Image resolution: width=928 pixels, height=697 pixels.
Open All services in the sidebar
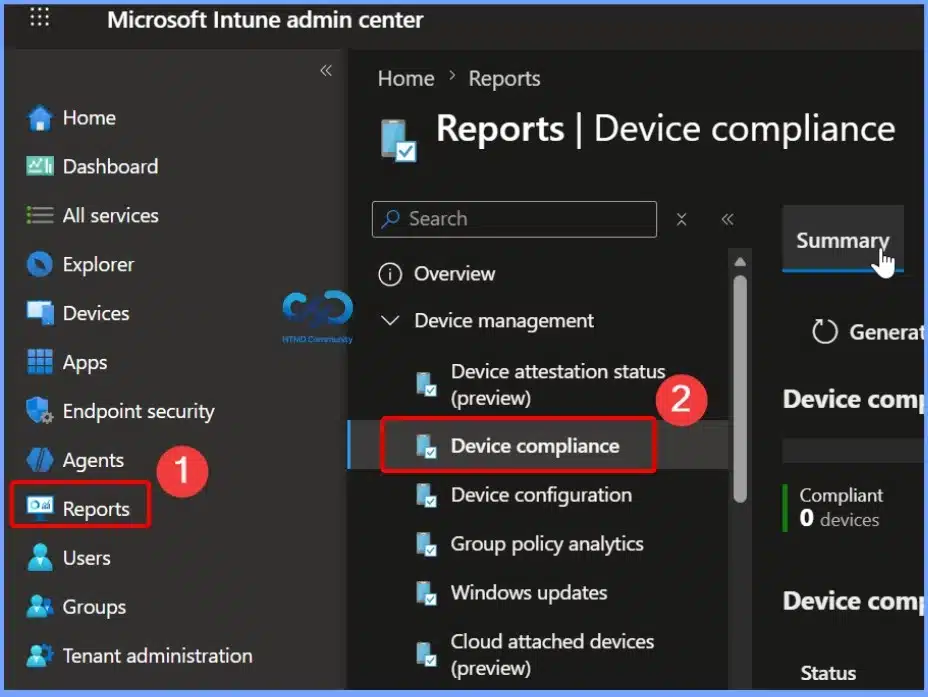[111, 215]
